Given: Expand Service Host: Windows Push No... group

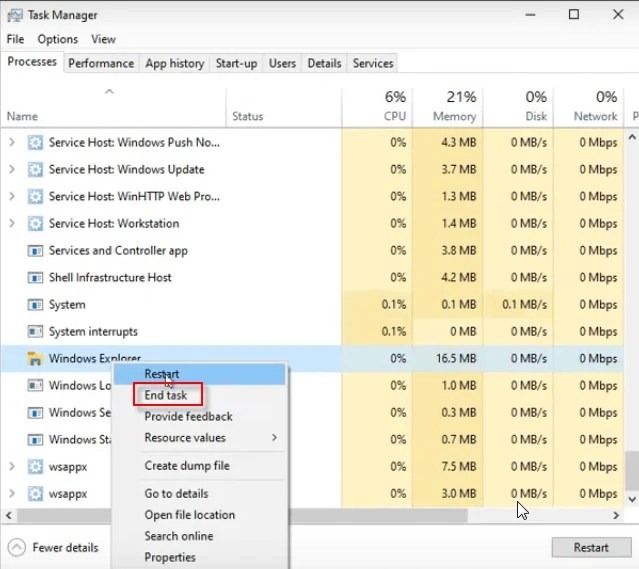Looking at the screenshot, I should 12,142.
